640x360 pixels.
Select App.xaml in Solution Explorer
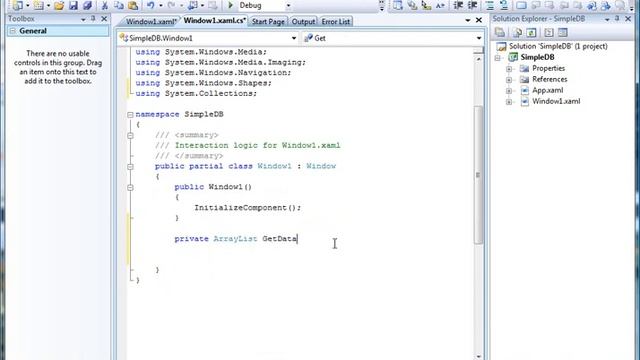tap(547, 91)
